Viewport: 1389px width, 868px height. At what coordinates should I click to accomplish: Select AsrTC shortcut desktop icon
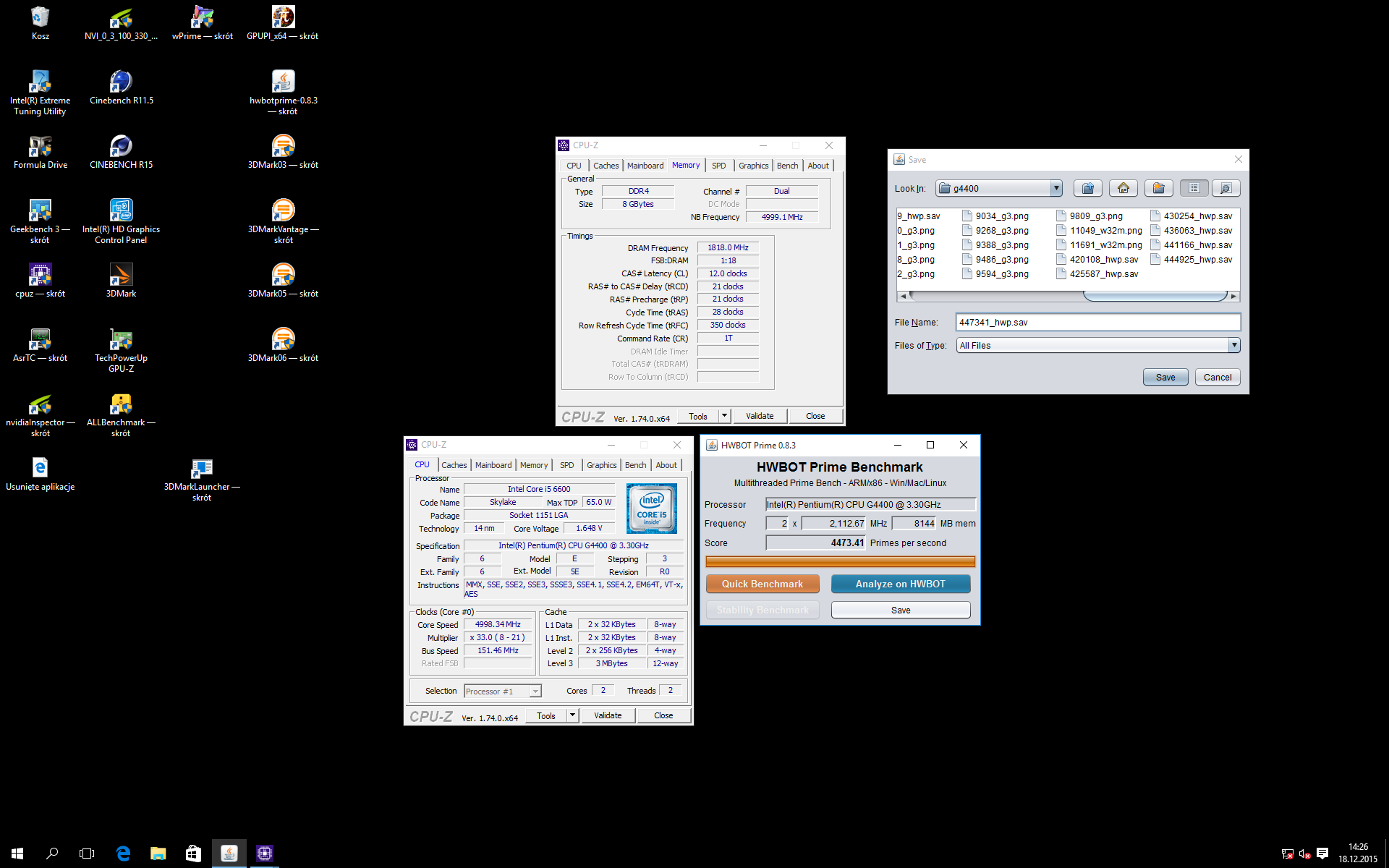(x=41, y=345)
